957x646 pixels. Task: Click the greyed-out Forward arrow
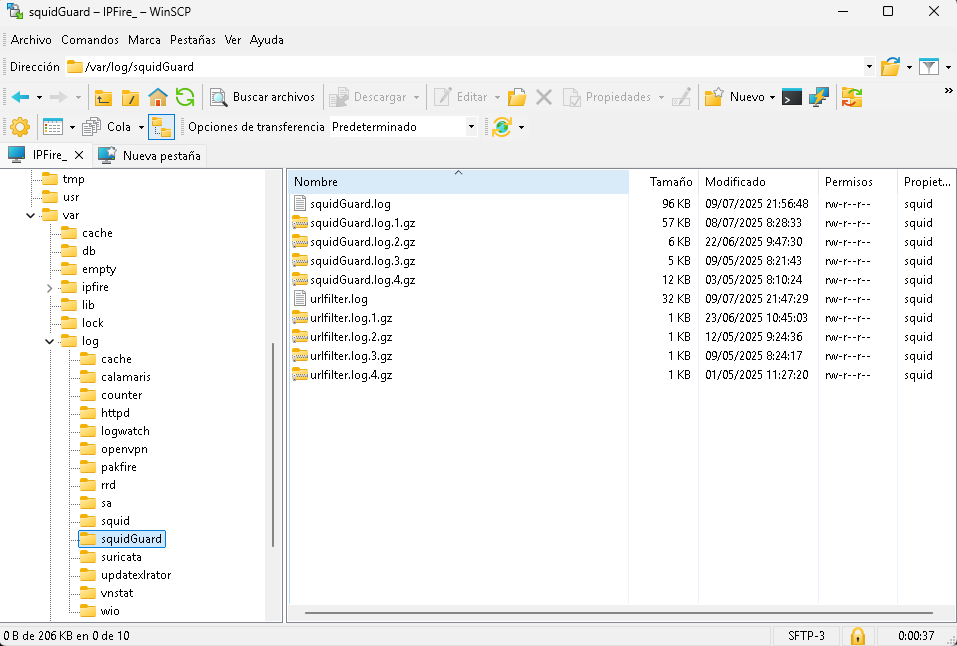pos(58,97)
